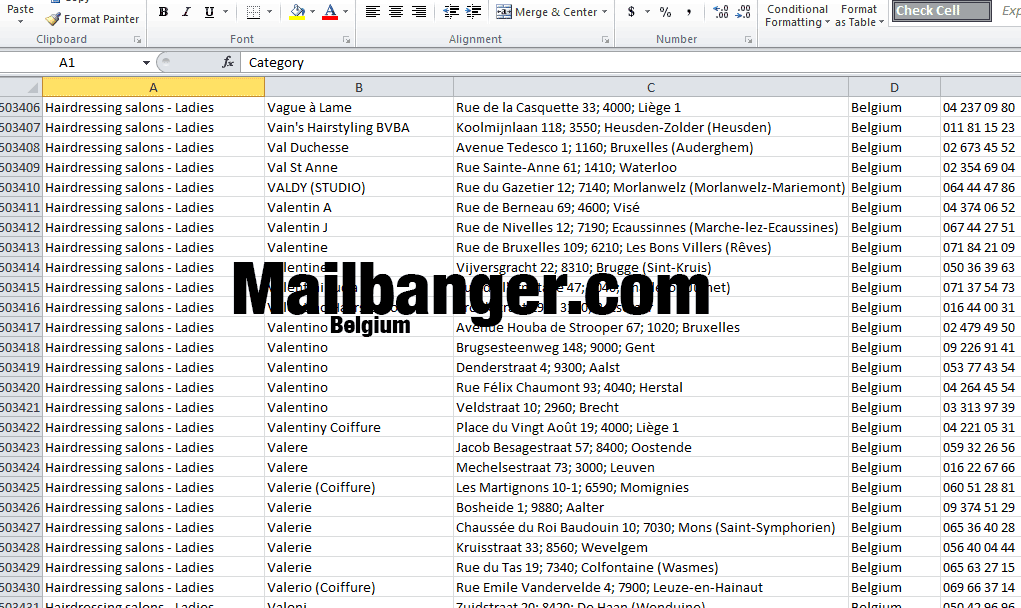Toggle Italic formatting
This screenshot has width=1021, height=608.
pyautogui.click(x=186, y=12)
